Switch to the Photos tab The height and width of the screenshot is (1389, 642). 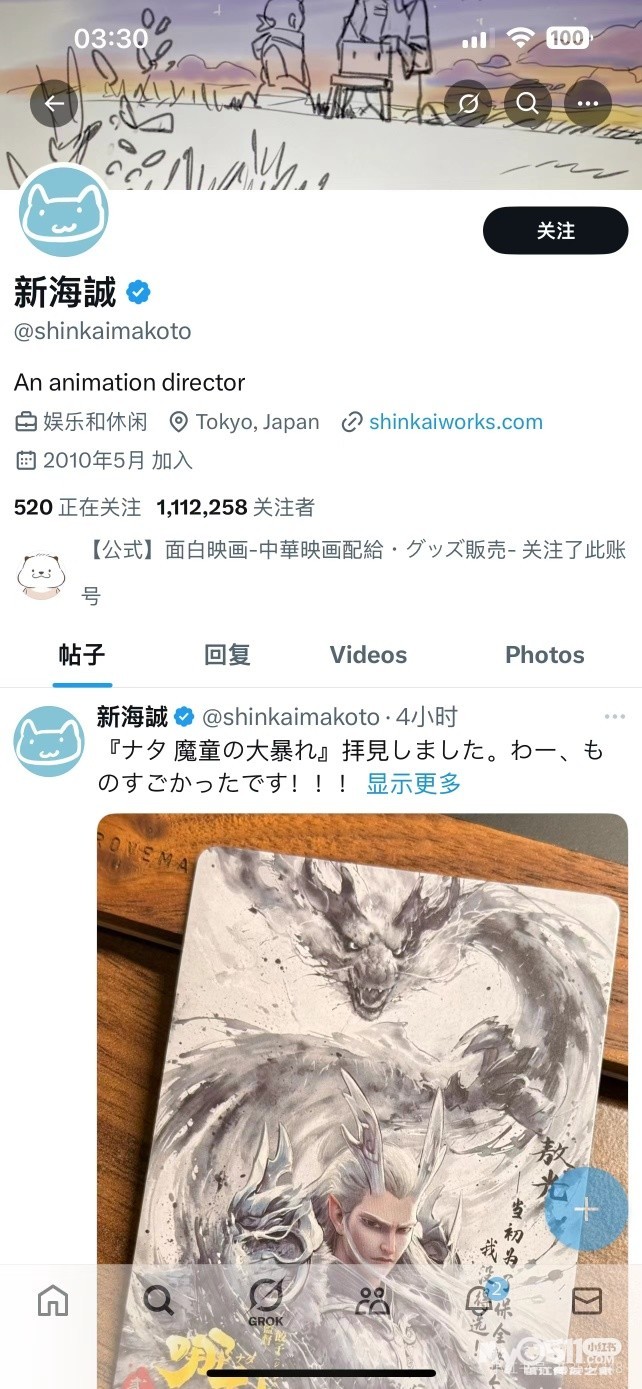[545, 655]
